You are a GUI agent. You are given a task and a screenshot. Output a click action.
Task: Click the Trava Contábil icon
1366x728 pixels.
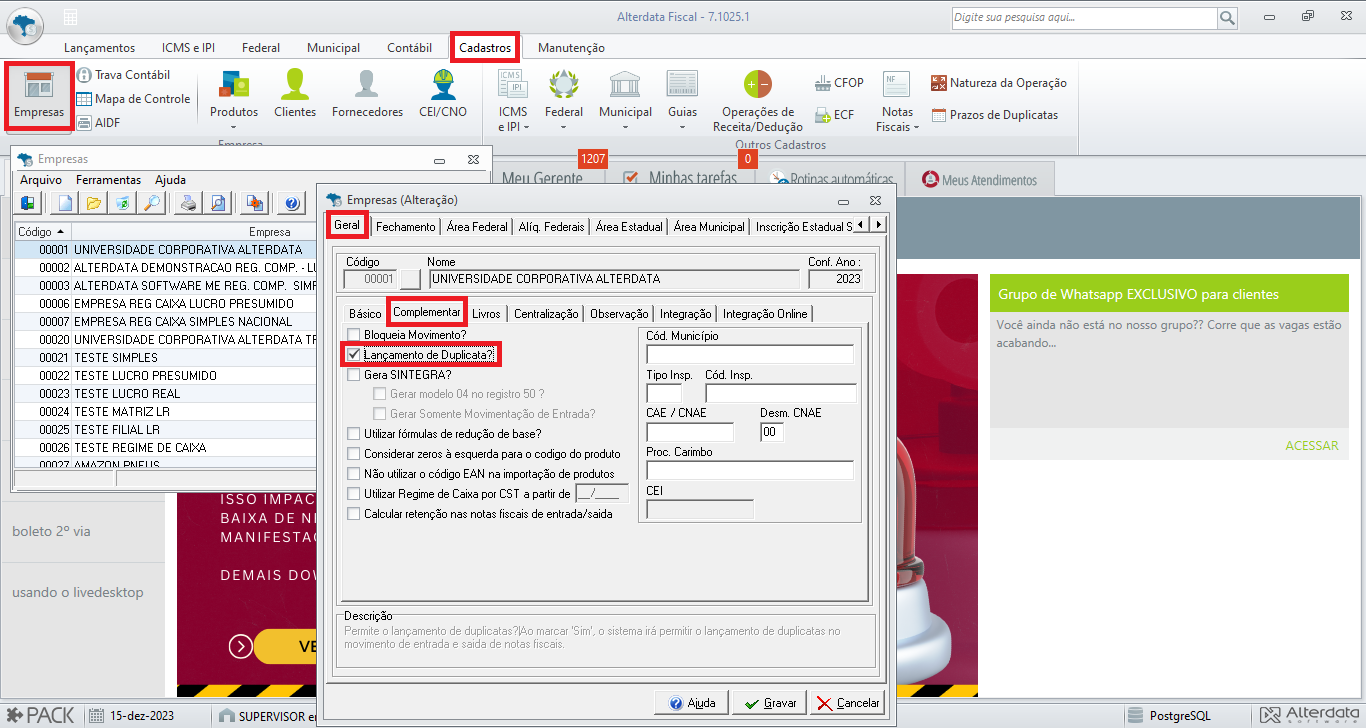pyautogui.click(x=84, y=75)
